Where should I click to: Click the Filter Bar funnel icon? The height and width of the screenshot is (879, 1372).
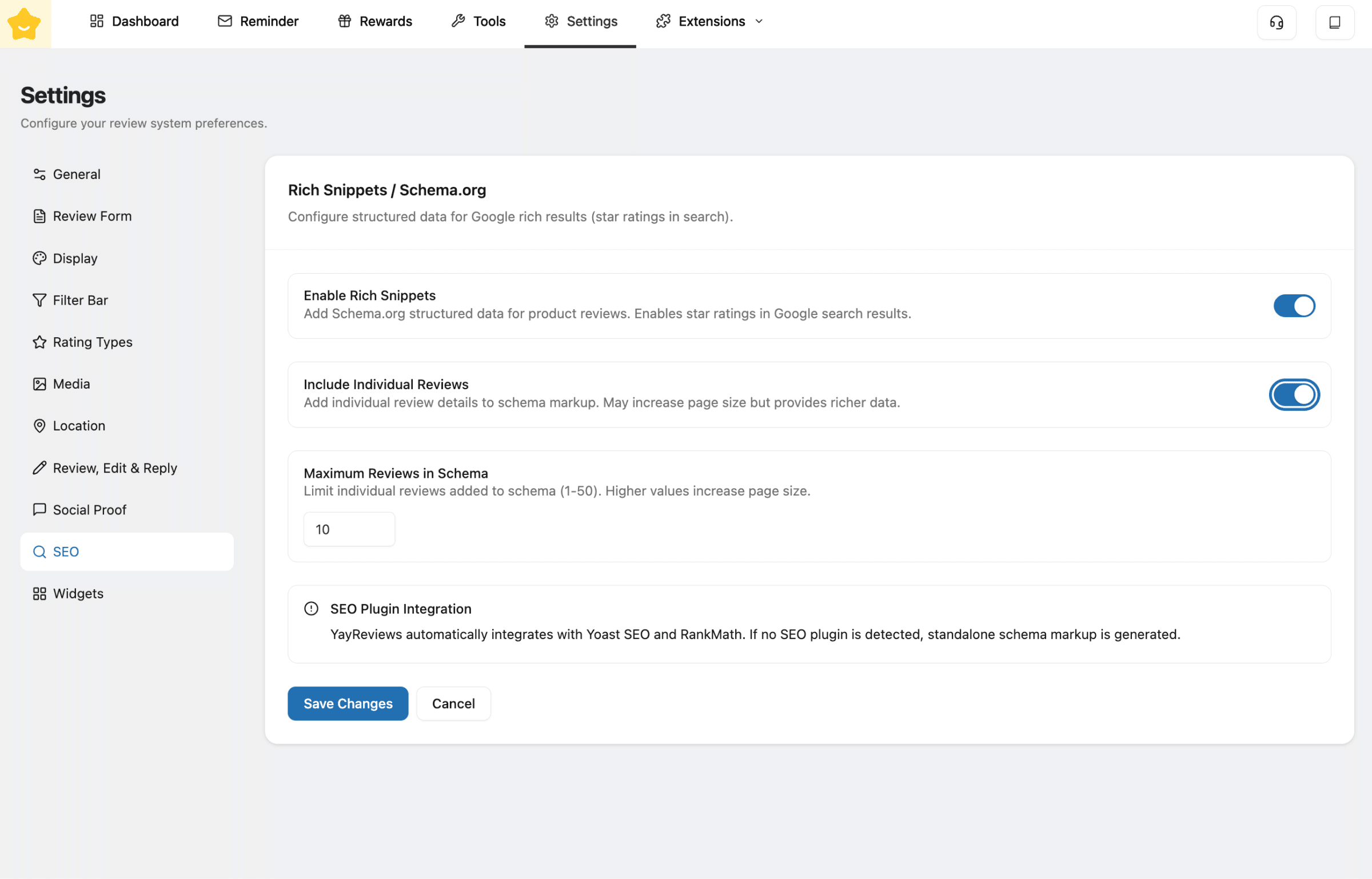coord(39,300)
